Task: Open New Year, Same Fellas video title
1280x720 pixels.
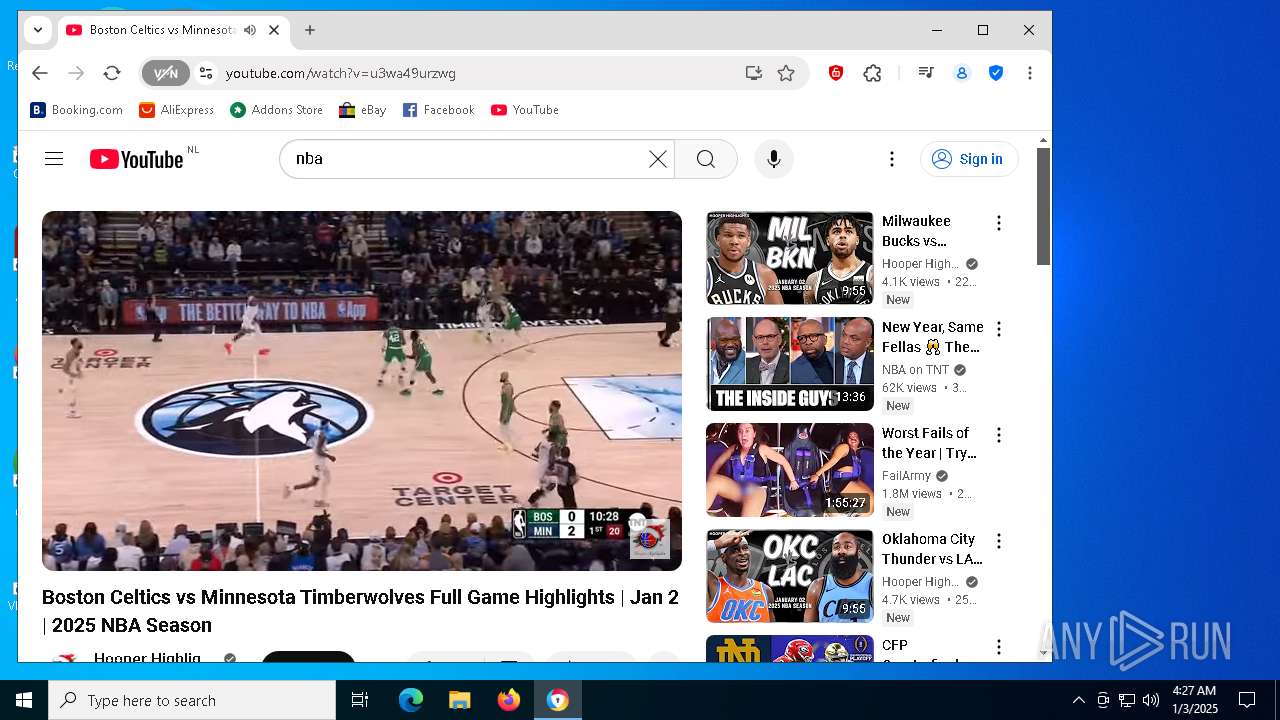Action: (932, 337)
